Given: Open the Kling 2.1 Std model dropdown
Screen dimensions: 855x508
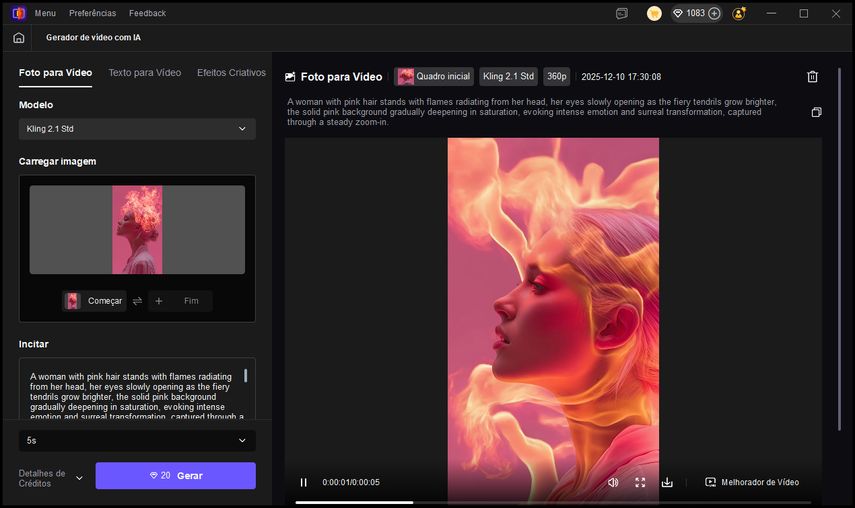Looking at the screenshot, I should point(137,129).
